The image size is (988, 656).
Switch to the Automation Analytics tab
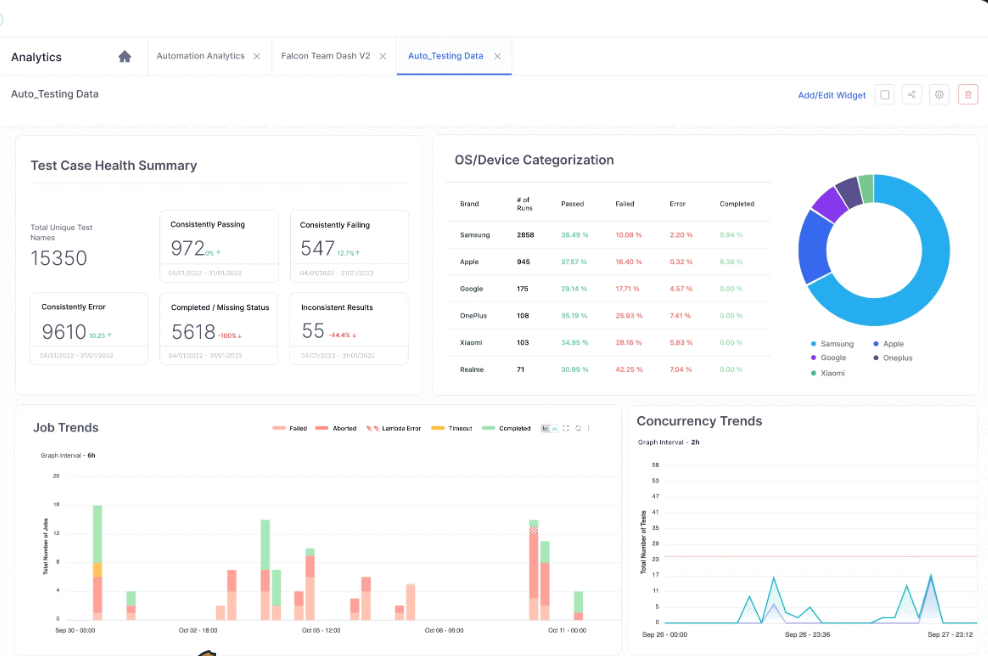[x=203, y=56]
